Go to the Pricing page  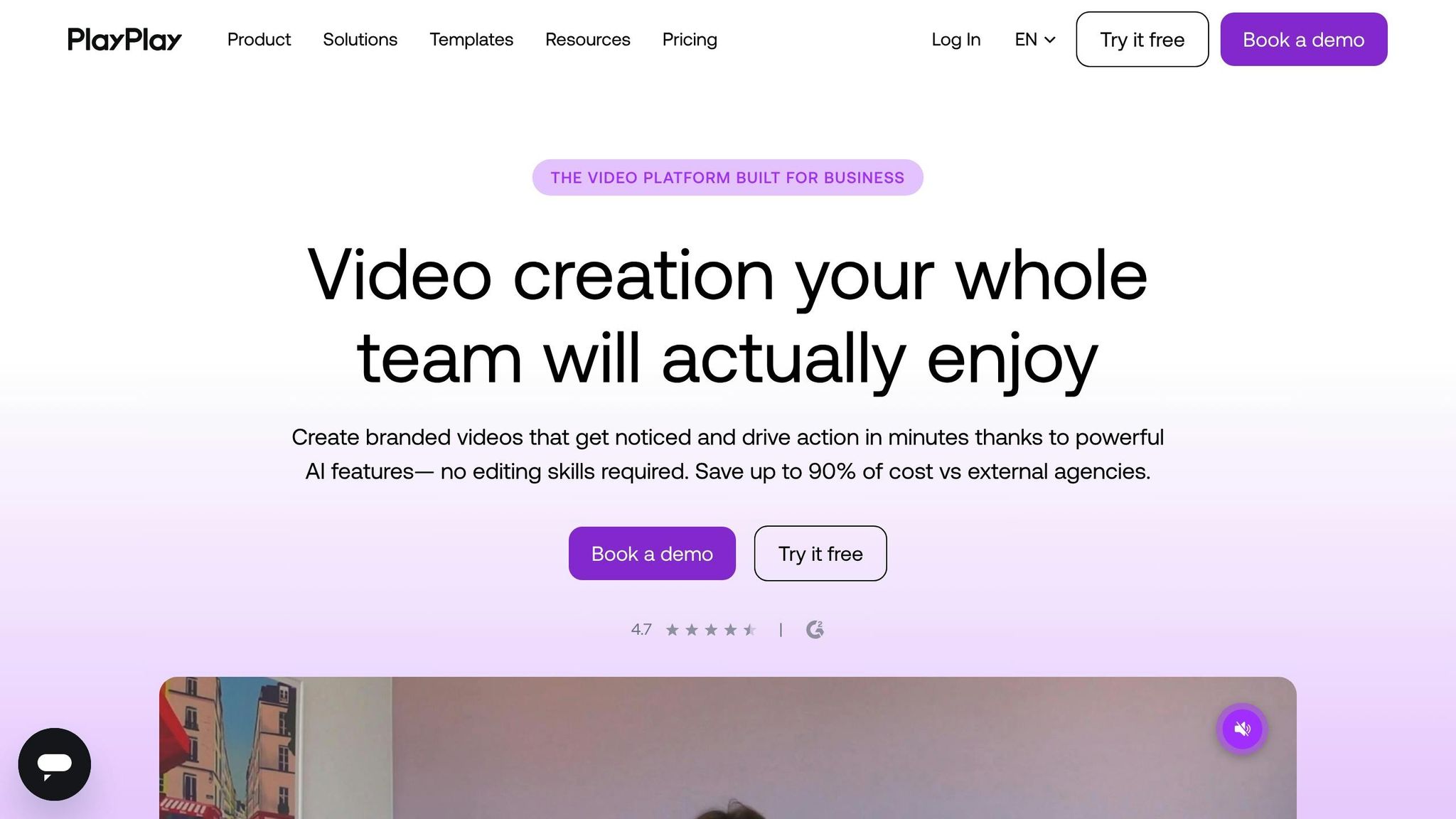(690, 40)
